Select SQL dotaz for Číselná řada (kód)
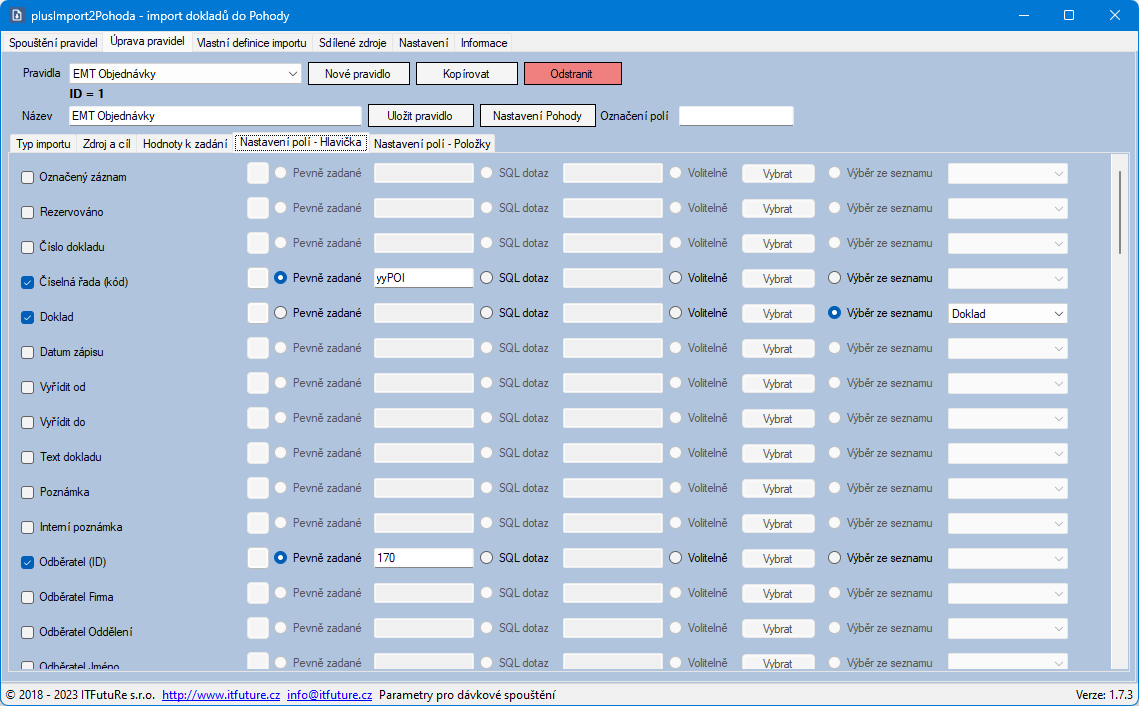Screen dimensions: 1139x706 pyautogui.click(x=487, y=277)
